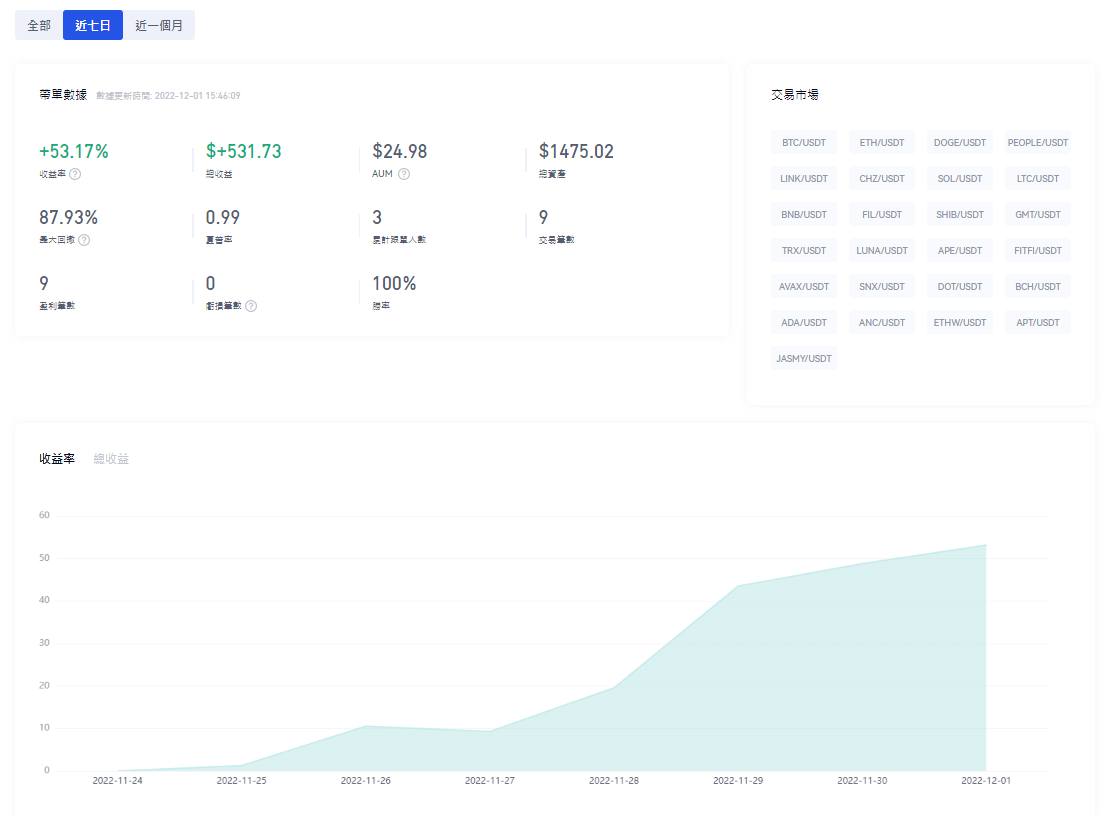Select the SHIB/USDT trading pair

(960, 215)
